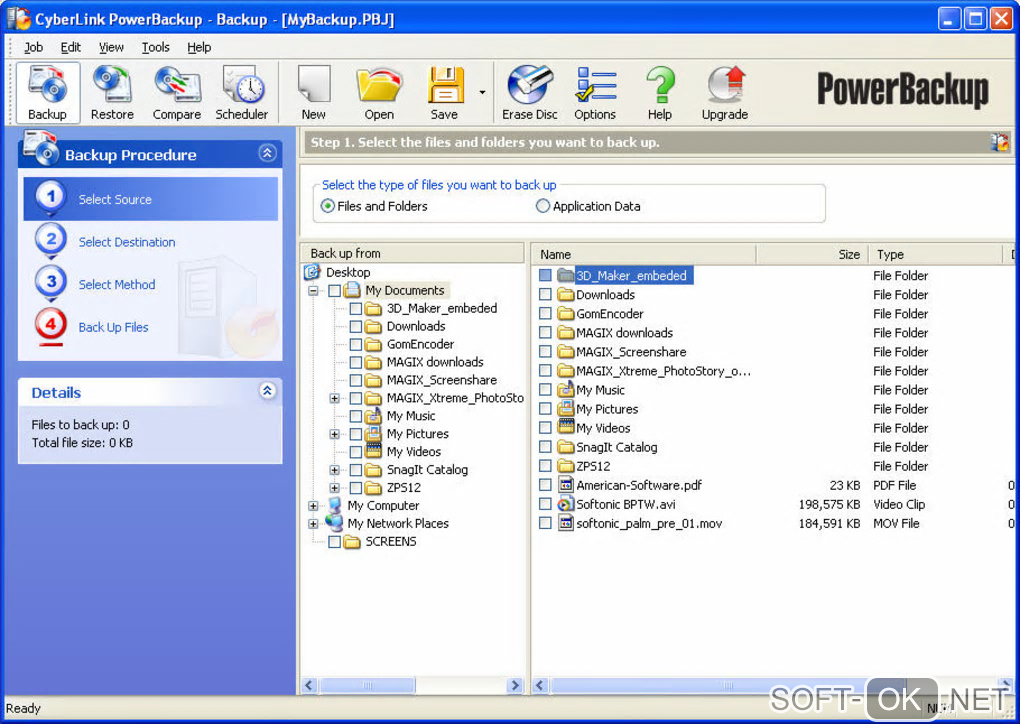Open the View menu

click(111, 47)
